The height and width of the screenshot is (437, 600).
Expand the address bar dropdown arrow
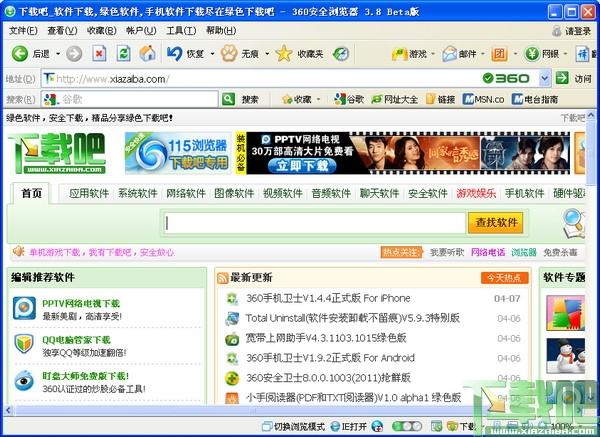pos(545,78)
